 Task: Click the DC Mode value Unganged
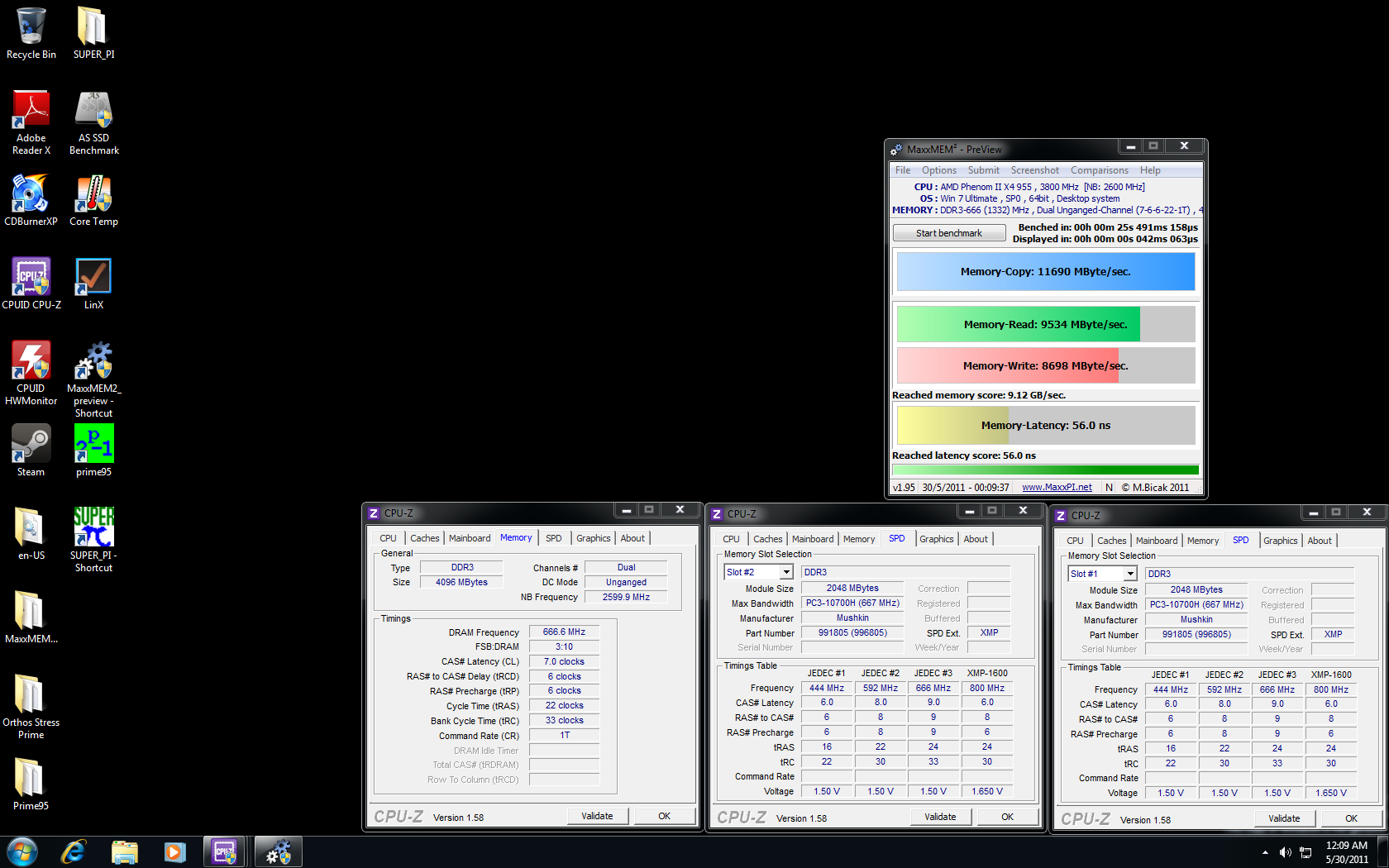coord(626,582)
